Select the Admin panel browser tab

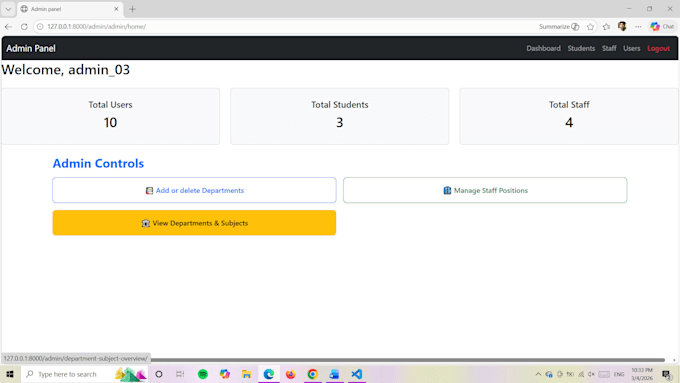(69, 9)
